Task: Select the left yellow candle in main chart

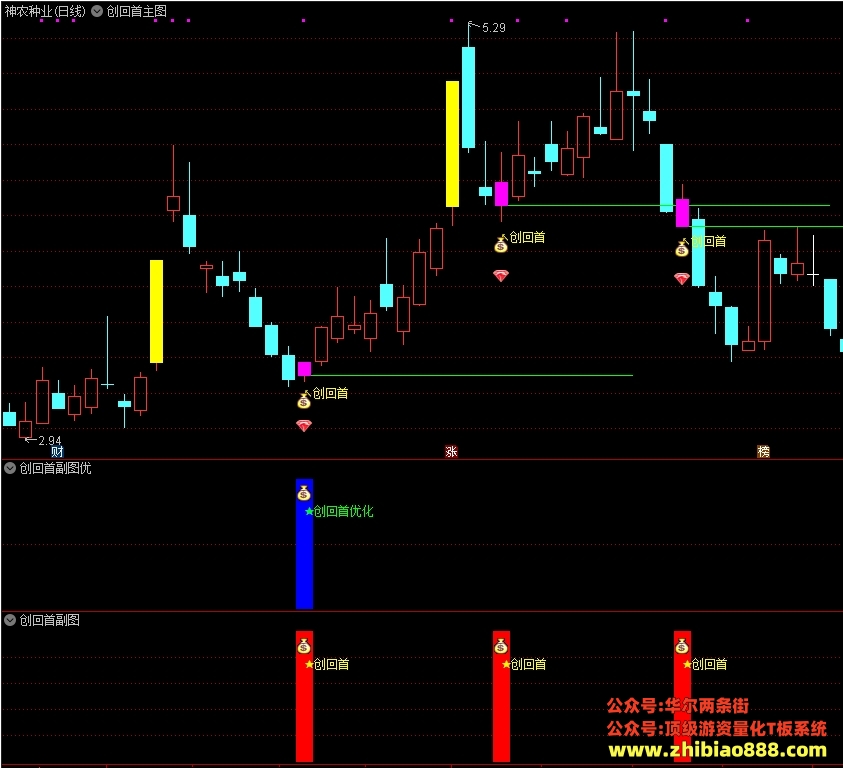Action: (156, 311)
